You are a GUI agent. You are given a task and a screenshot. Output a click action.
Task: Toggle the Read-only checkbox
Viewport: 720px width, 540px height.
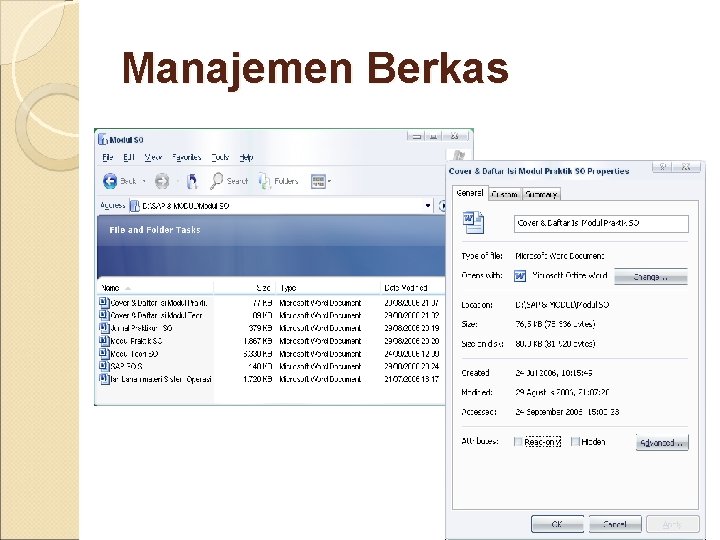point(518,442)
